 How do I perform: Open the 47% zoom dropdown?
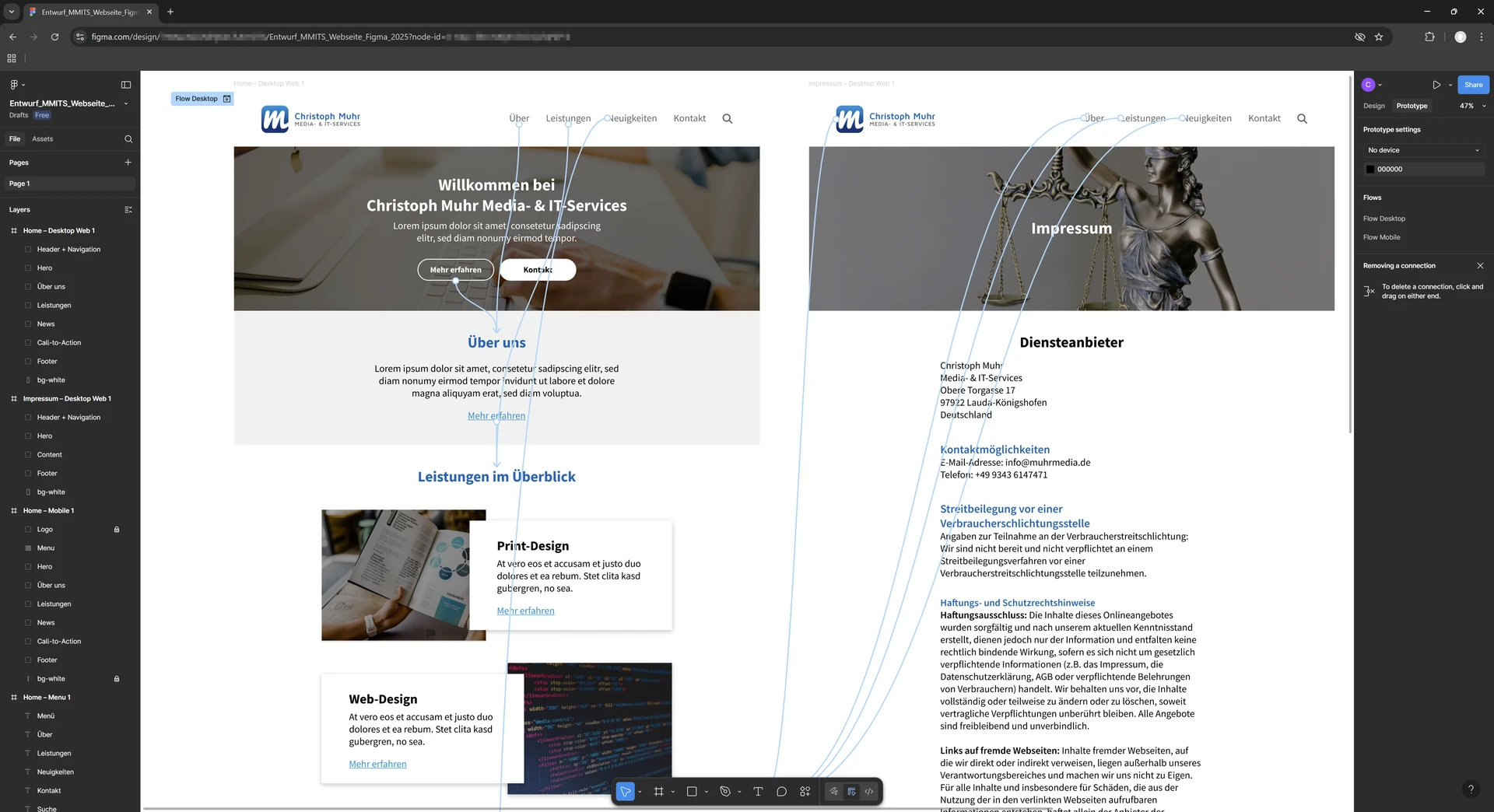click(x=1471, y=106)
